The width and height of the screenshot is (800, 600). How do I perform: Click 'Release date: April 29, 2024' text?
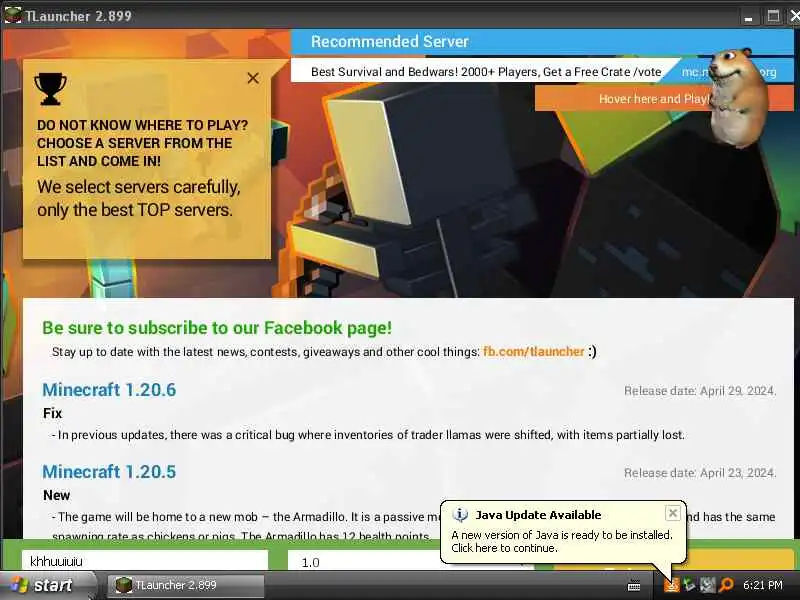[700, 391]
